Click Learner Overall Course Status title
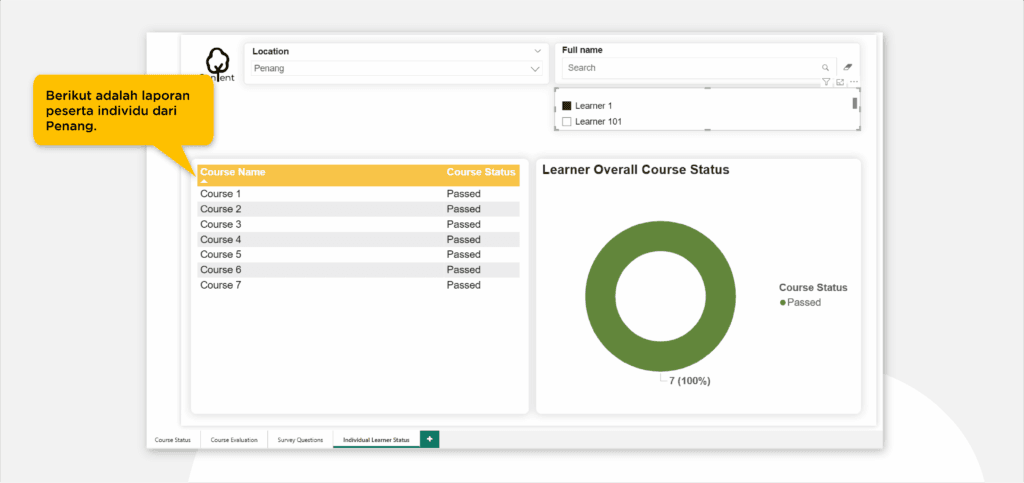 [x=635, y=170]
